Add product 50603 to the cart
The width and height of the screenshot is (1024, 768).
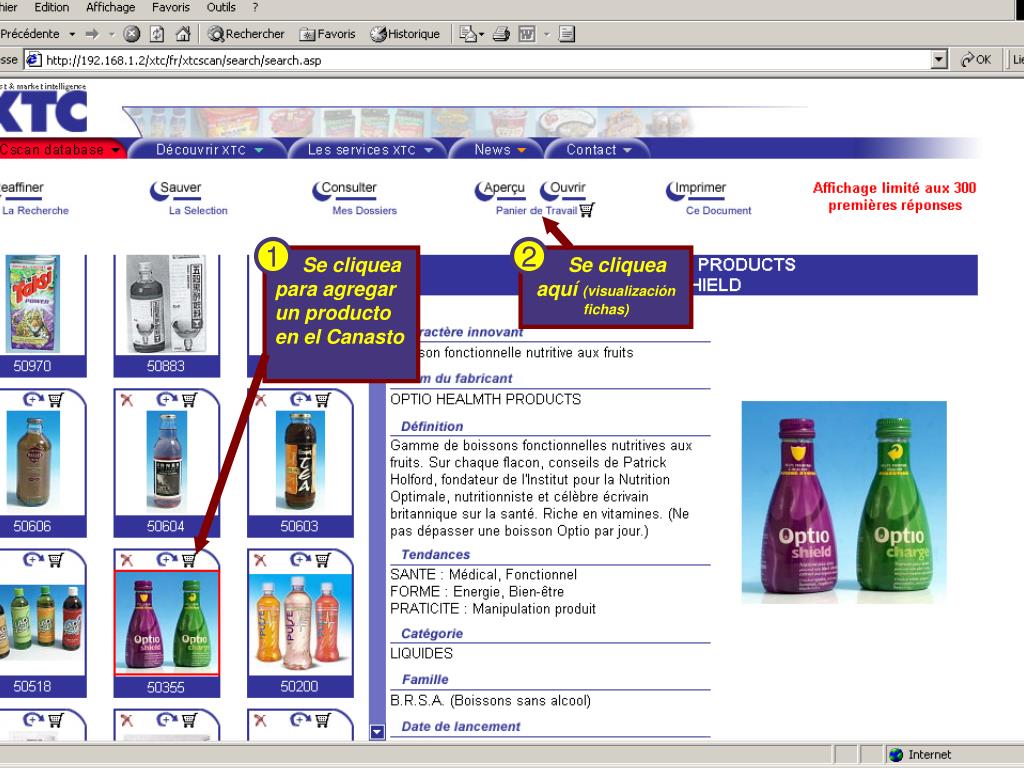click(323, 399)
